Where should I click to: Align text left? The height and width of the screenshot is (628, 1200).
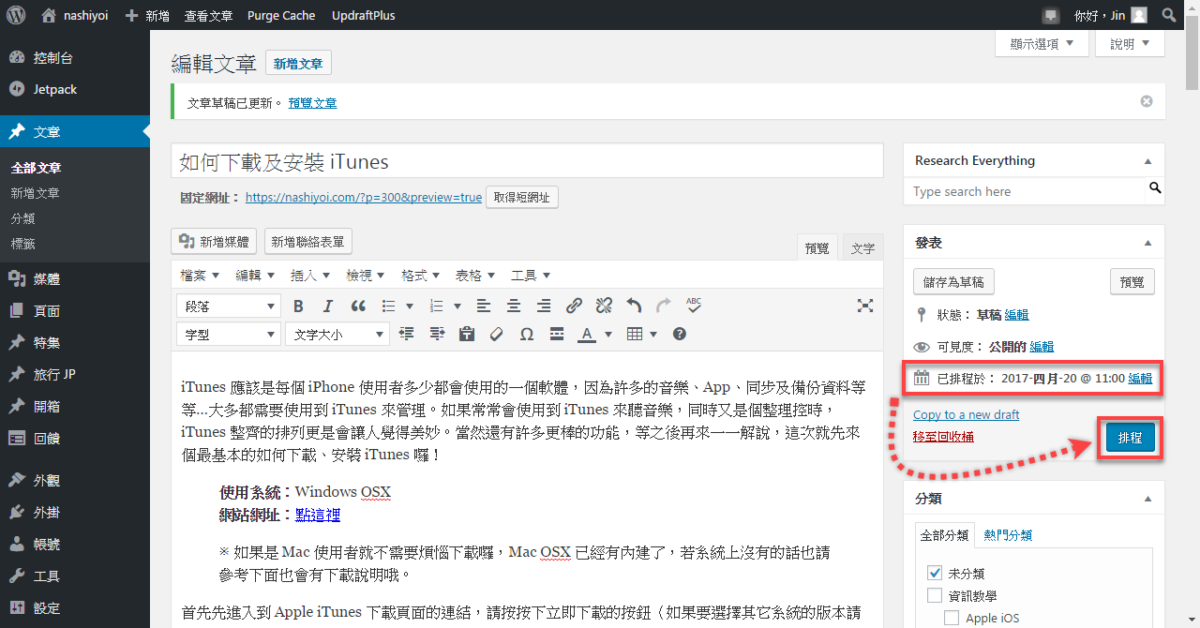[483, 306]
